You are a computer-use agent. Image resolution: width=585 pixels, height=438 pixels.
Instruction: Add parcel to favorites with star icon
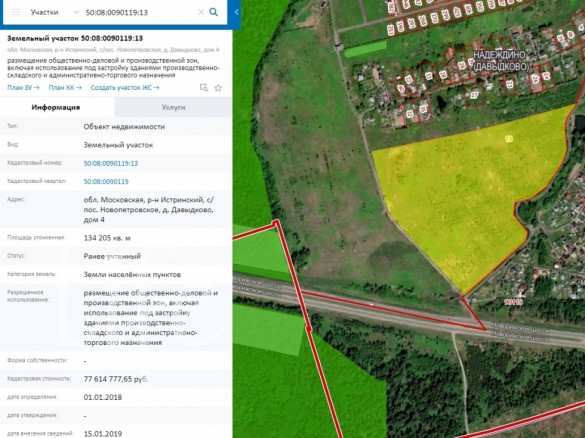[x=218, y=88]
